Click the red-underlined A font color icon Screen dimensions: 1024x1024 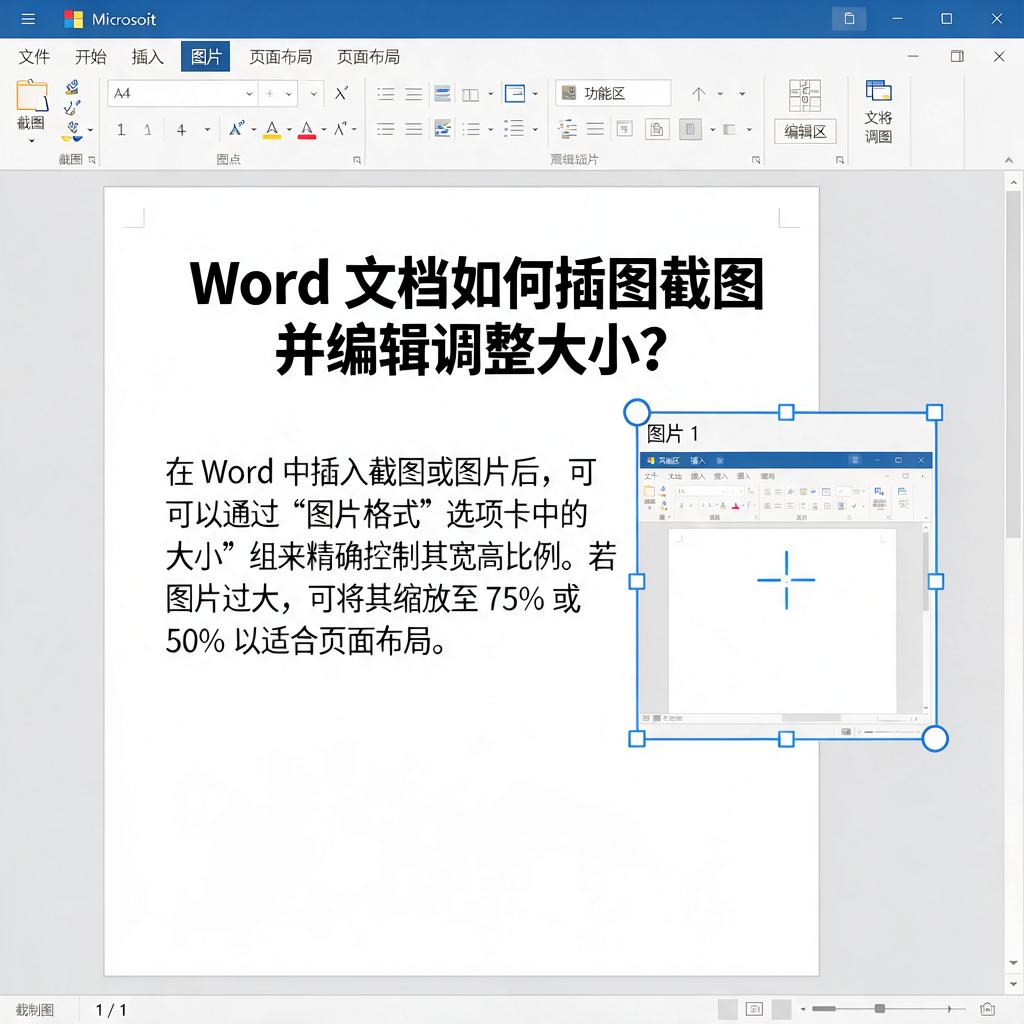click(x=307, y=129)
